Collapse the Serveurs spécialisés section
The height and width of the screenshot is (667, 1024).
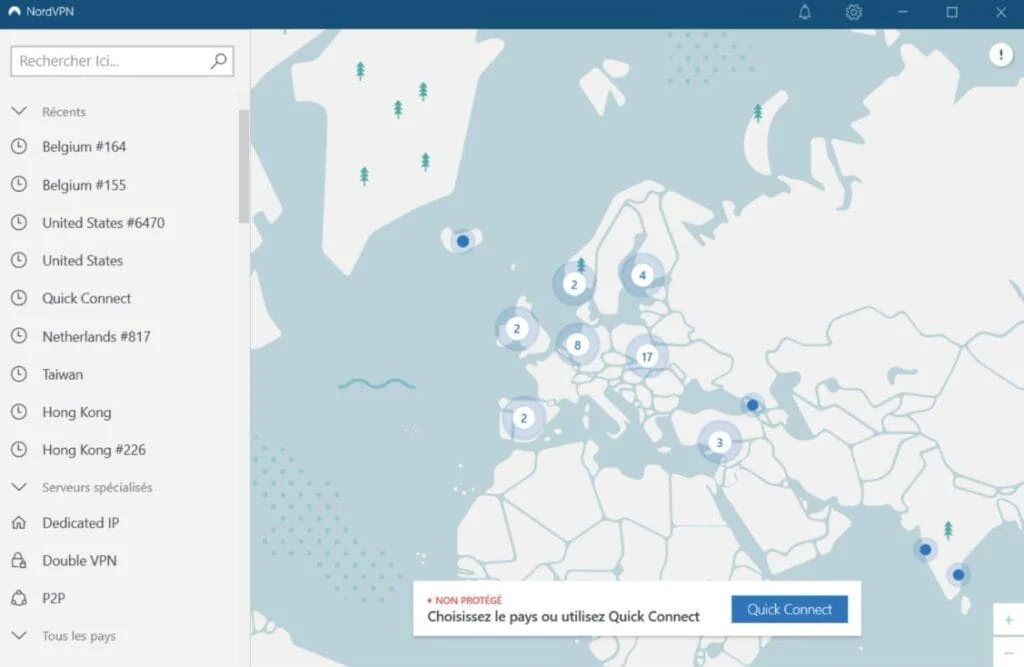(19, 487)
